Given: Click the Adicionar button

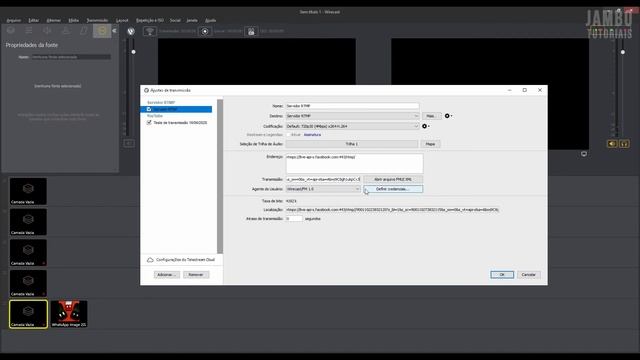Looking at the screenshot, I should coord(167,275).
